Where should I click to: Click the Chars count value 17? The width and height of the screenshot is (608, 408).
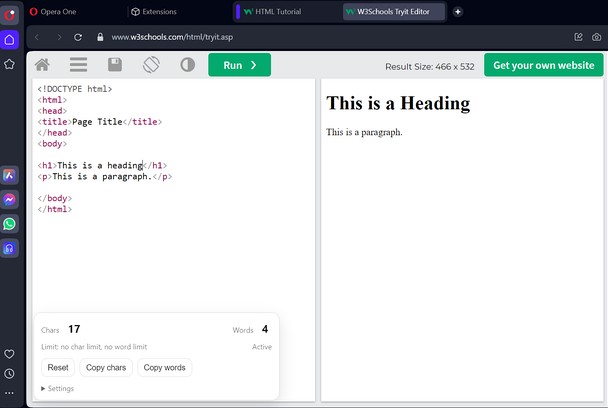click(x=74, y=329)
